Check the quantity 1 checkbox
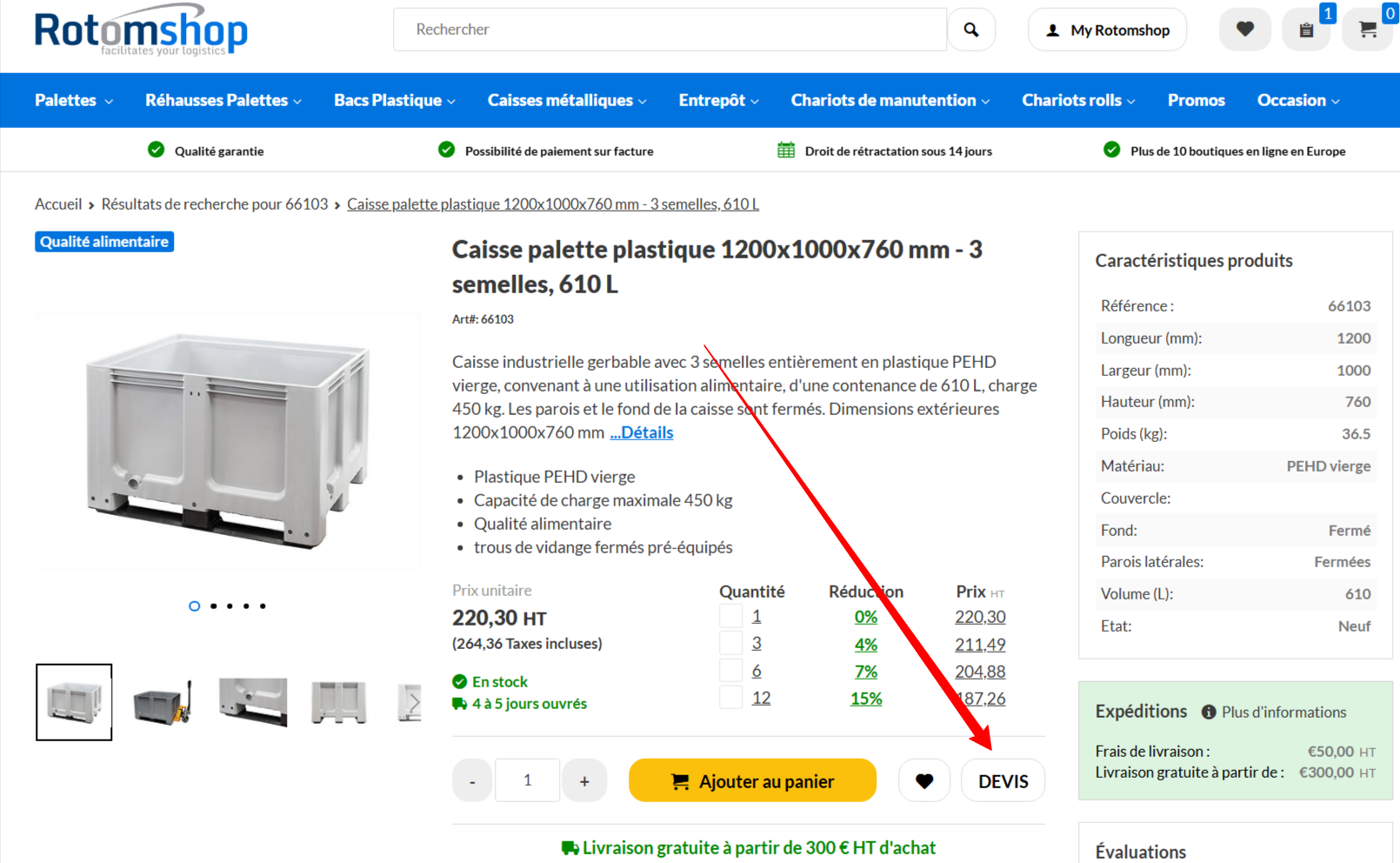Image resolution: width=1400 pixels, height=863 pixels. [730, 616]
